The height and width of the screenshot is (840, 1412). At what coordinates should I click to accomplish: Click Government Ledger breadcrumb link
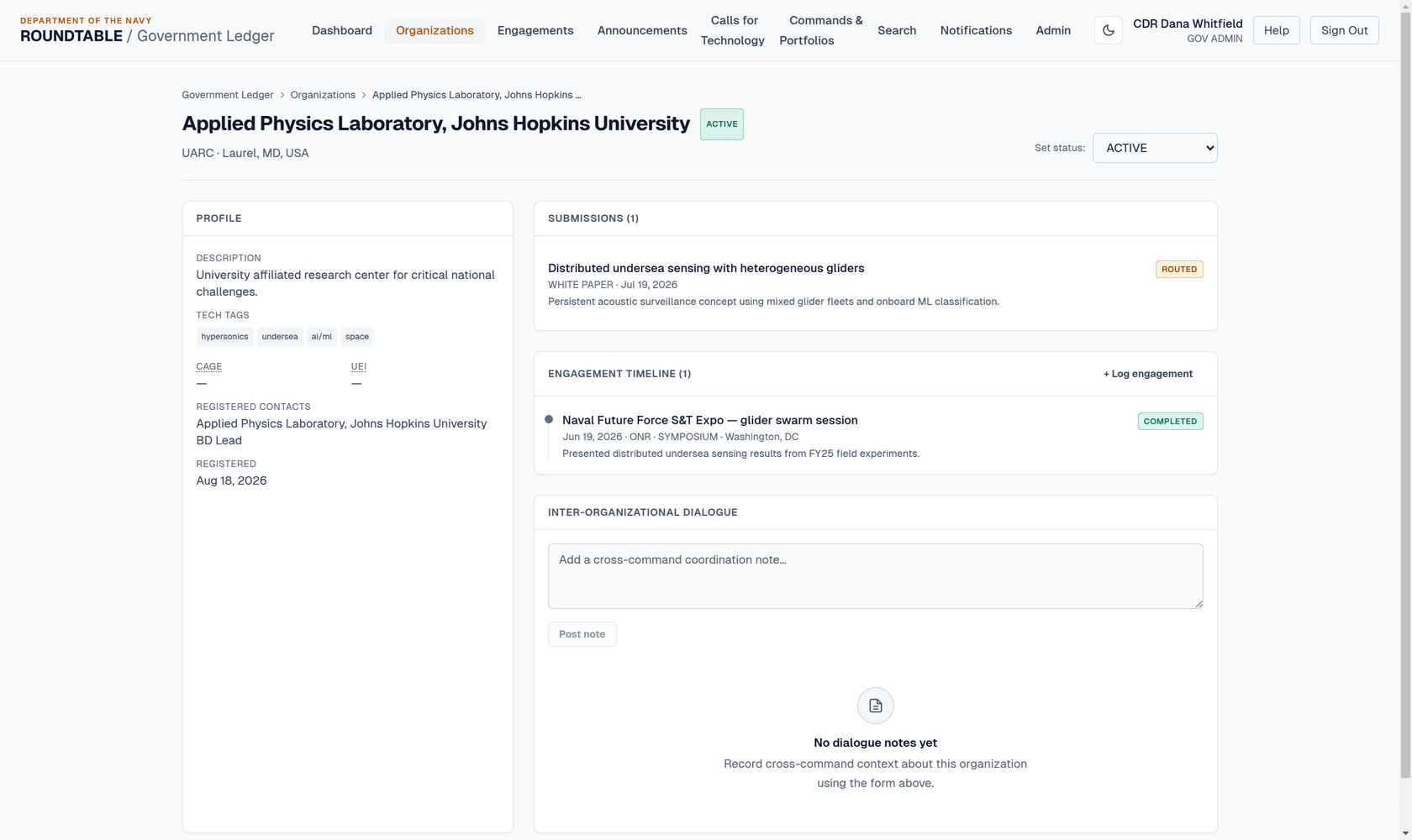(228, 95)
